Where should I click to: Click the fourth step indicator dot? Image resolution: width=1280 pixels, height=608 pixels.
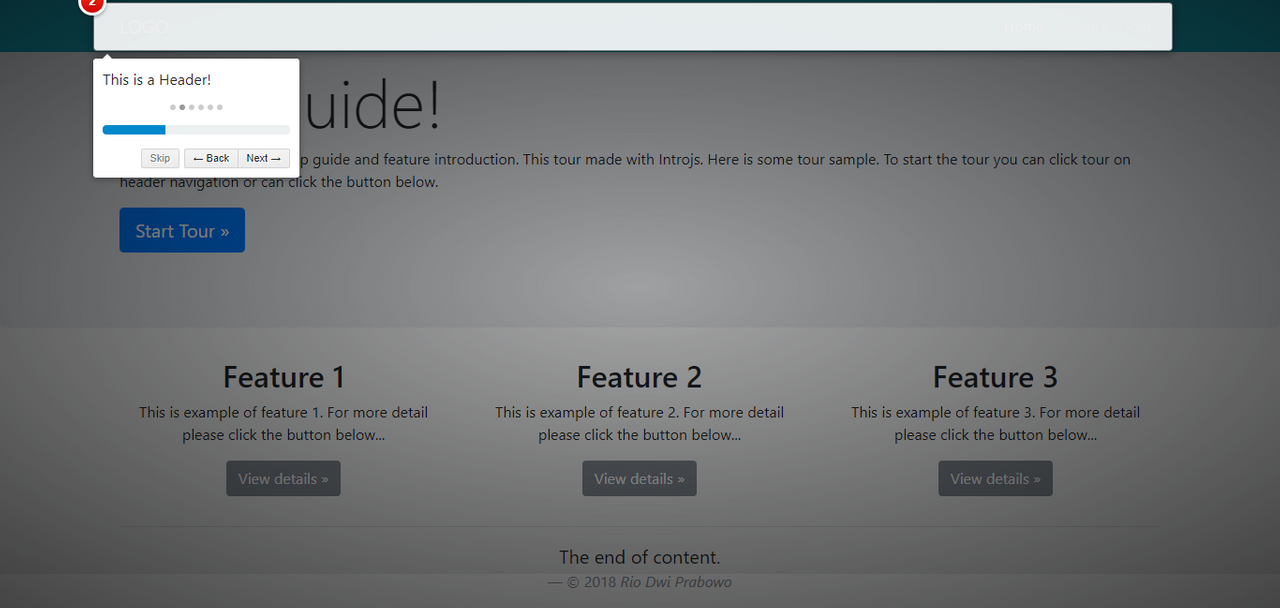click(x=201, y=107)
